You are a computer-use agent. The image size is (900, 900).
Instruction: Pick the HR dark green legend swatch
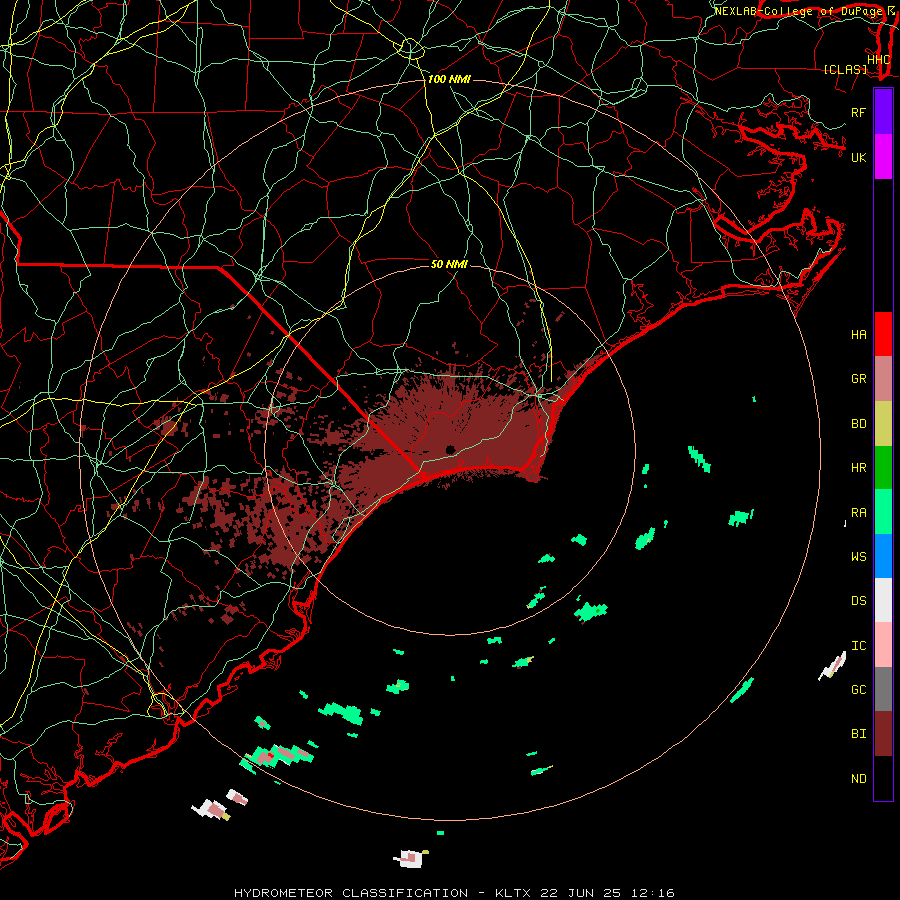(883, 468)
